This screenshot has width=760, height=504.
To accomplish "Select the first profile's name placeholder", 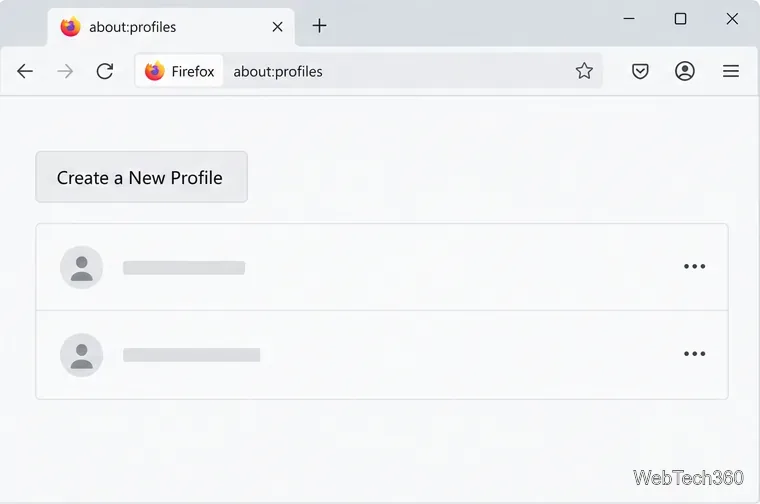I will tap(184, 268).
